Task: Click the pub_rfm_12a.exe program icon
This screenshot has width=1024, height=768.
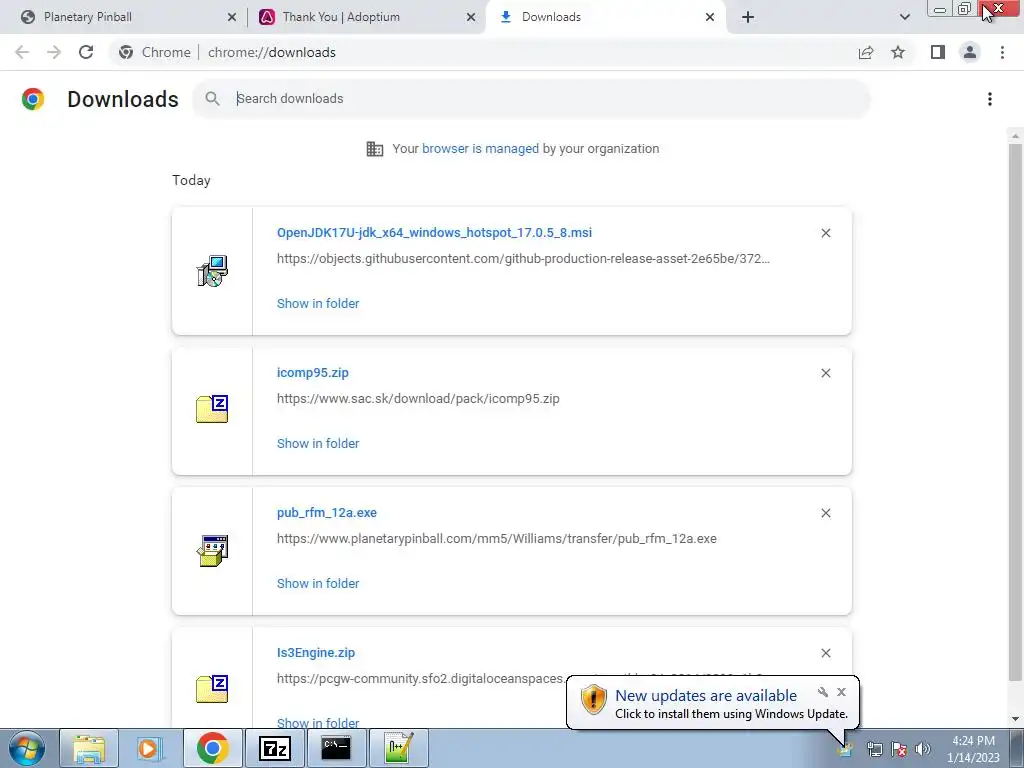Action: 212,551
